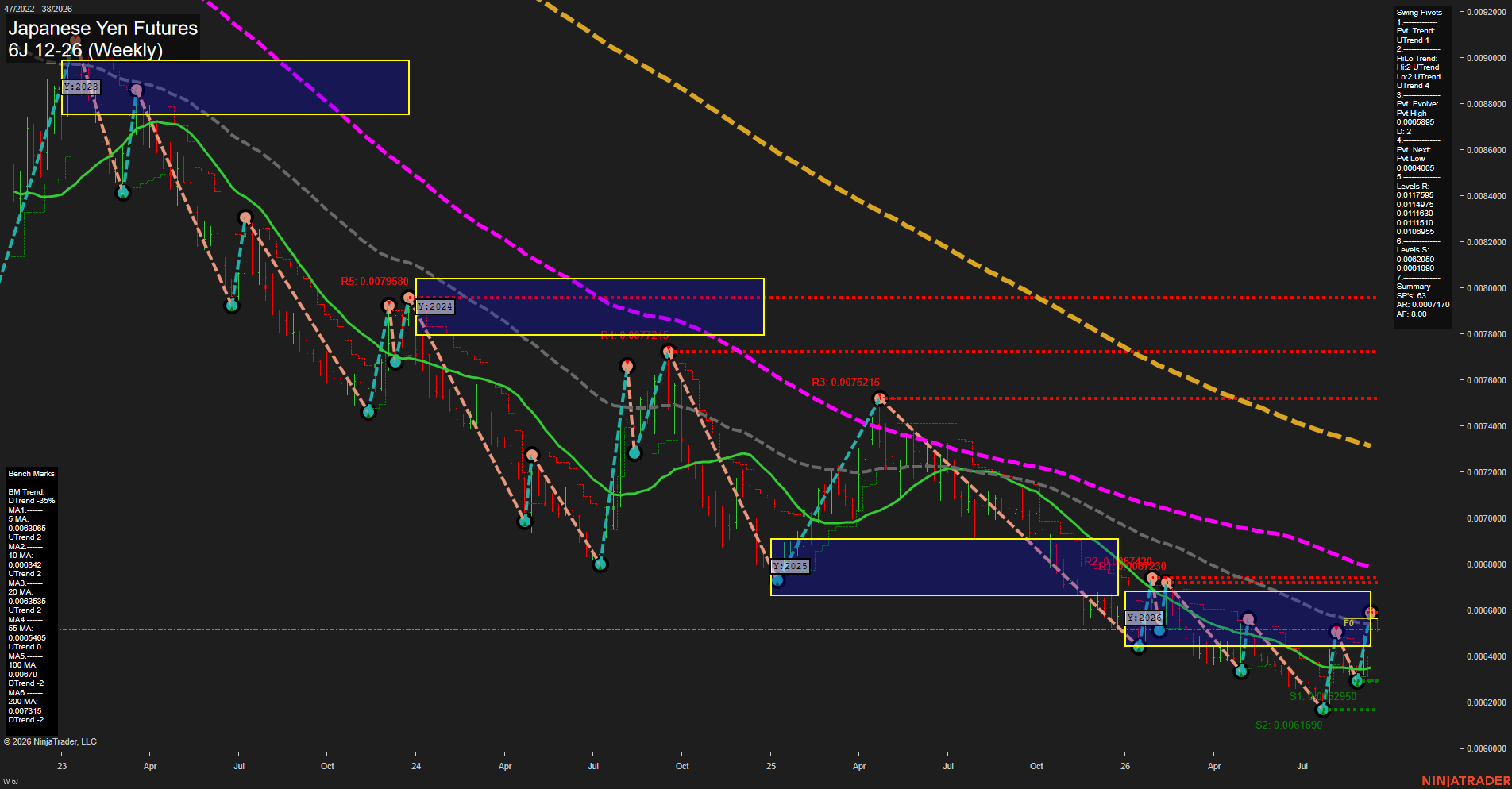This screenshot has height=789, width=1512.
Task: Click the 'Pvt. Trend:' line in Swing Pivots
Action: pos(1416,31)
